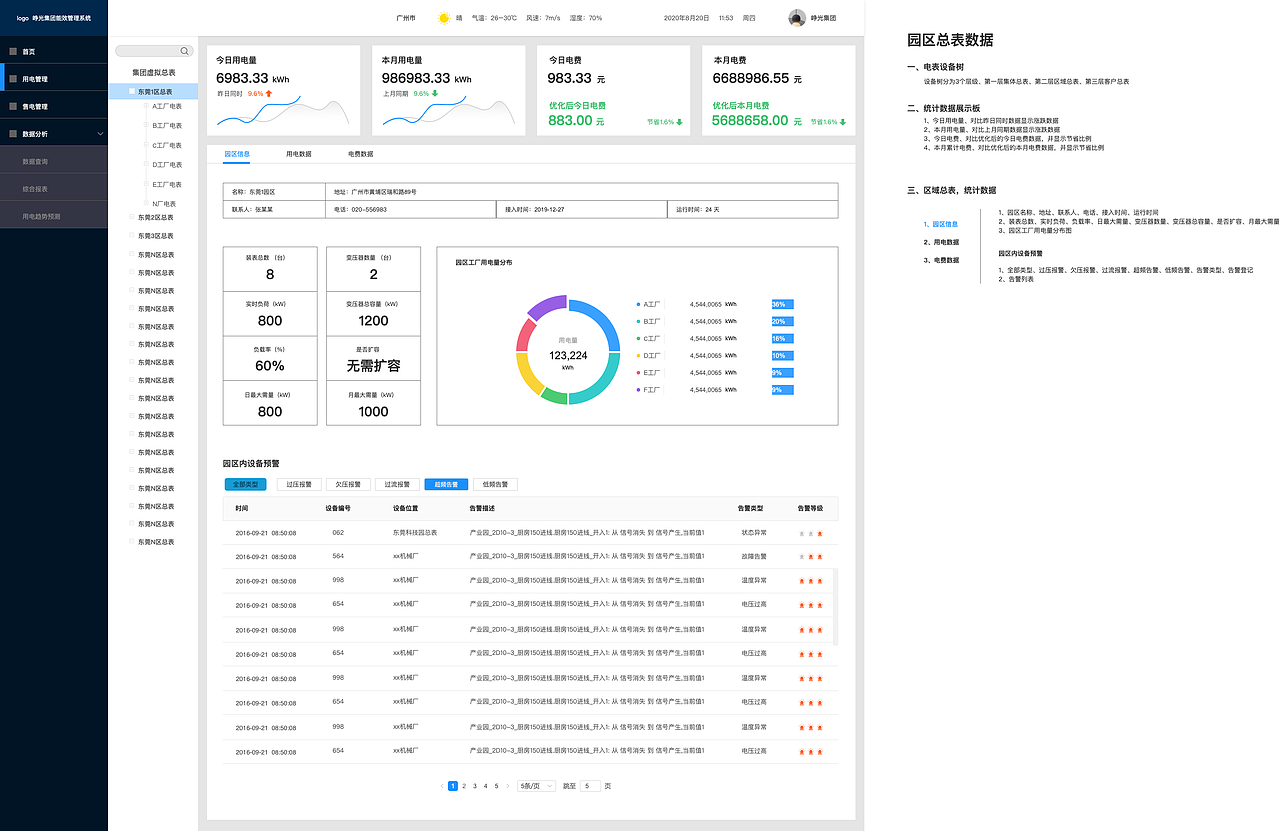Select C工厂电表 in the device tree
1280x831 pixels.
point(167,145)
